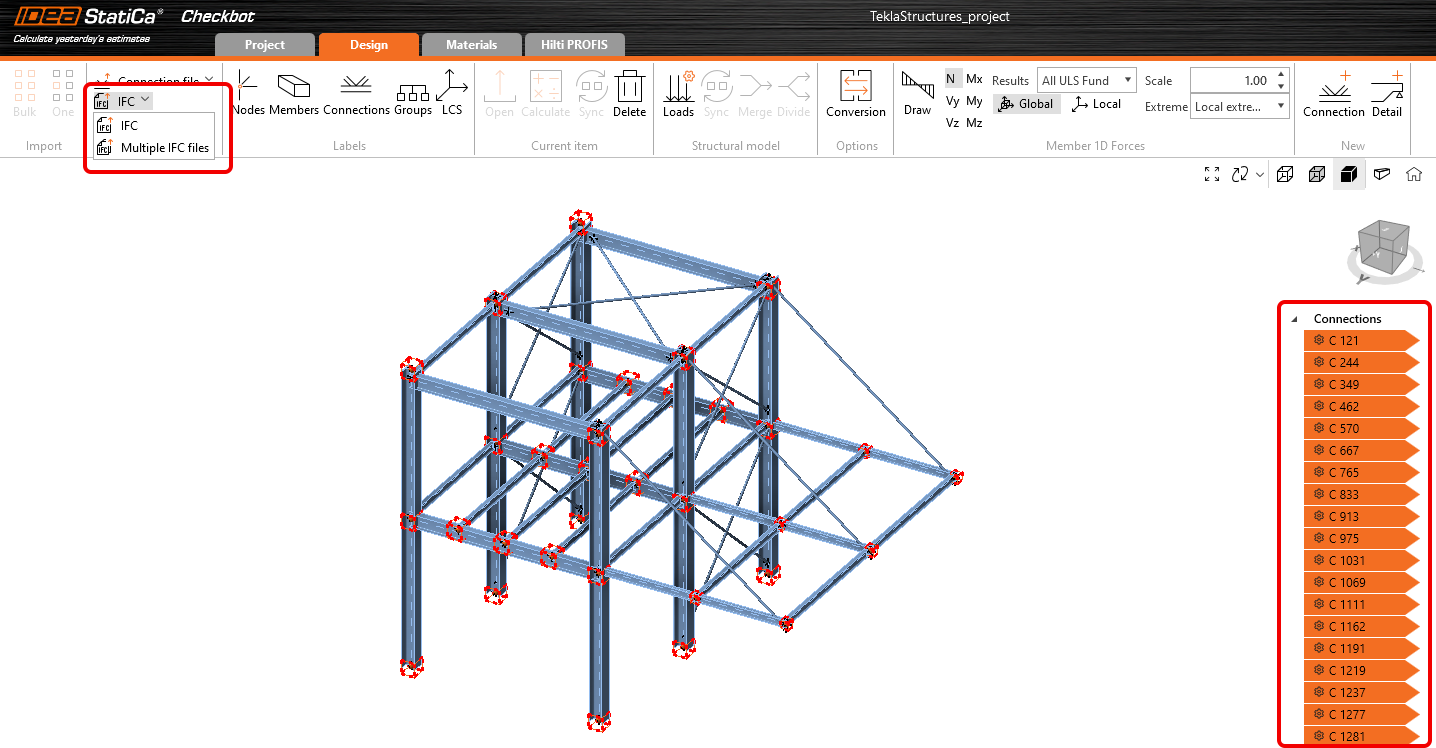1436x748 pixels.
Task: Switch to the Materials tab
Action: coord(471,44)
